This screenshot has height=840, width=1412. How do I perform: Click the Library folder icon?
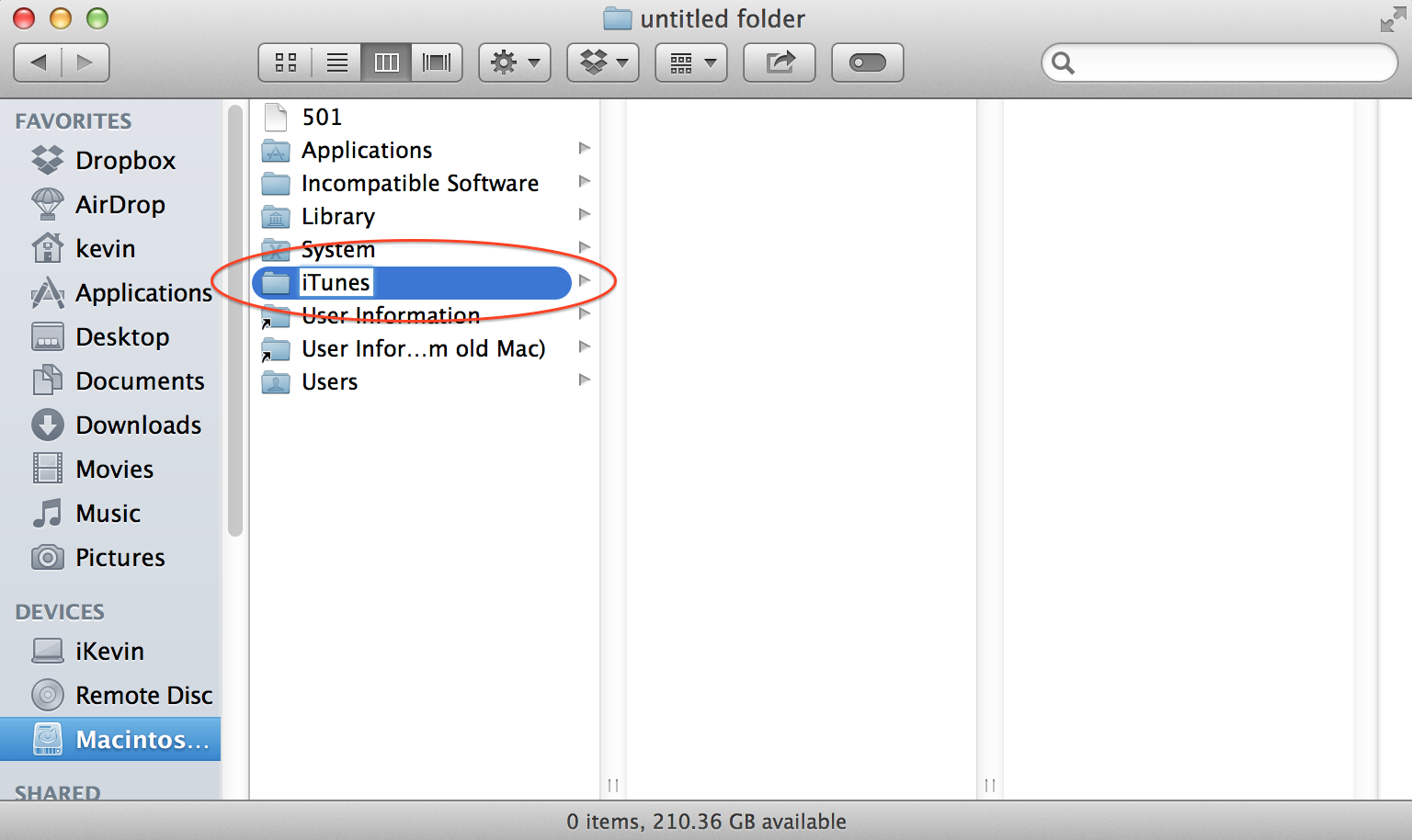[276, 217]
